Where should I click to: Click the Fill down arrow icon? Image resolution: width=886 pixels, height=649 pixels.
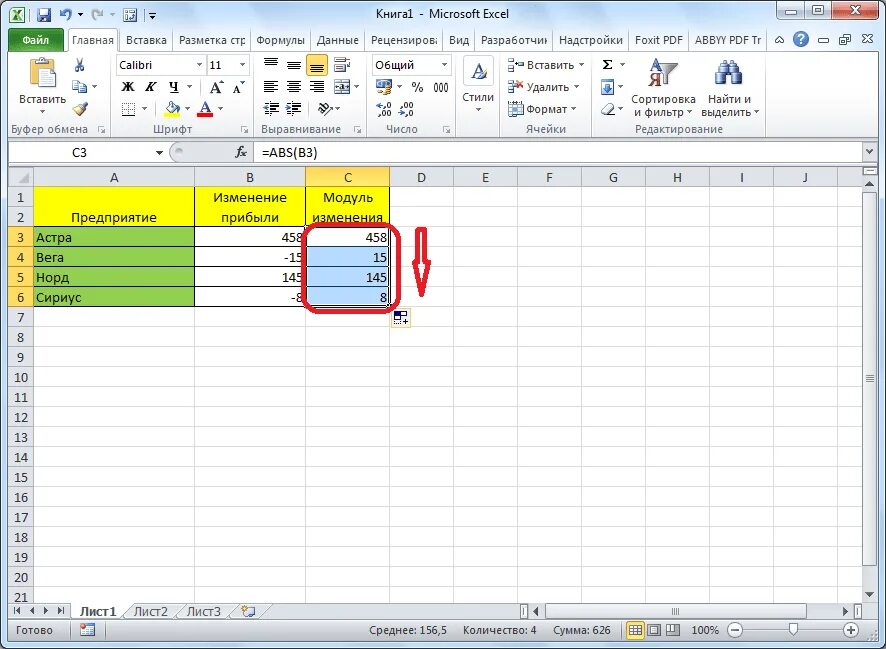(608, 87)
